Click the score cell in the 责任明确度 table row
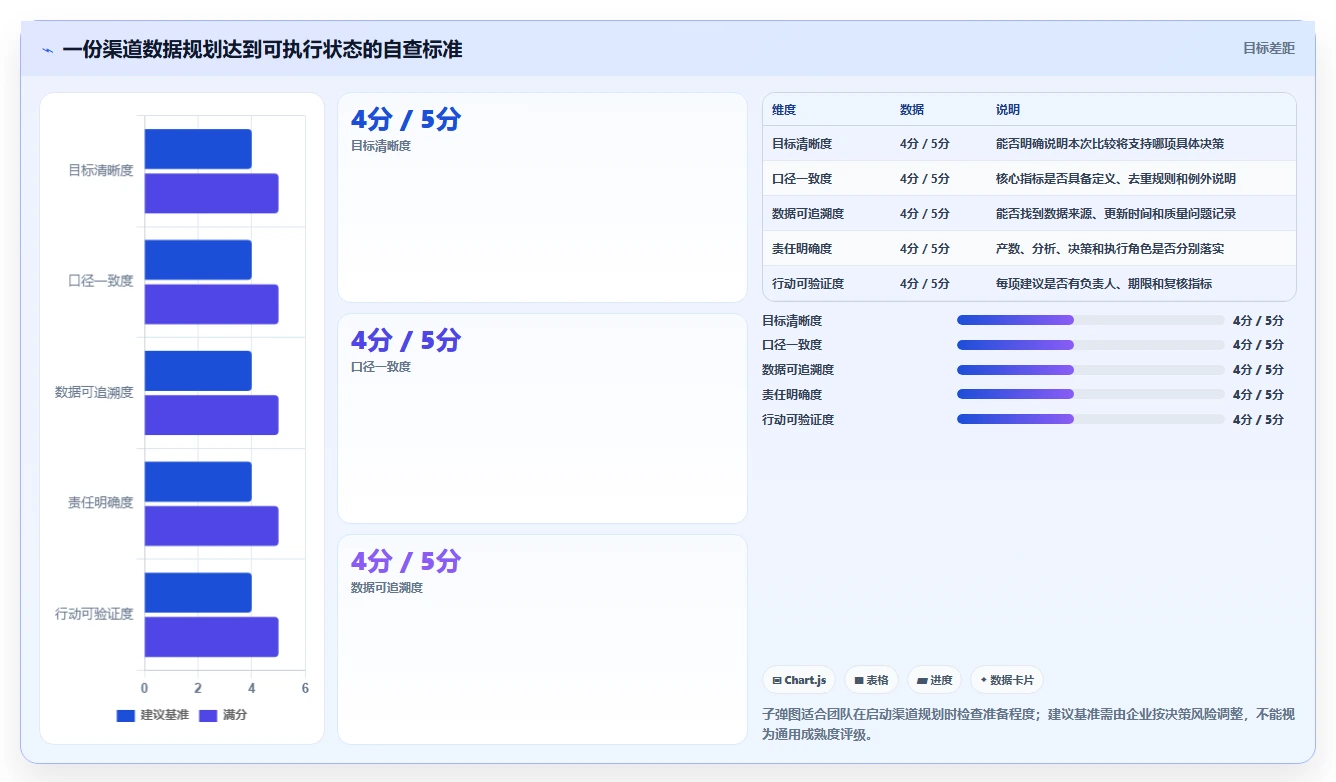1336x782 pixels. (x=925, y=249)
